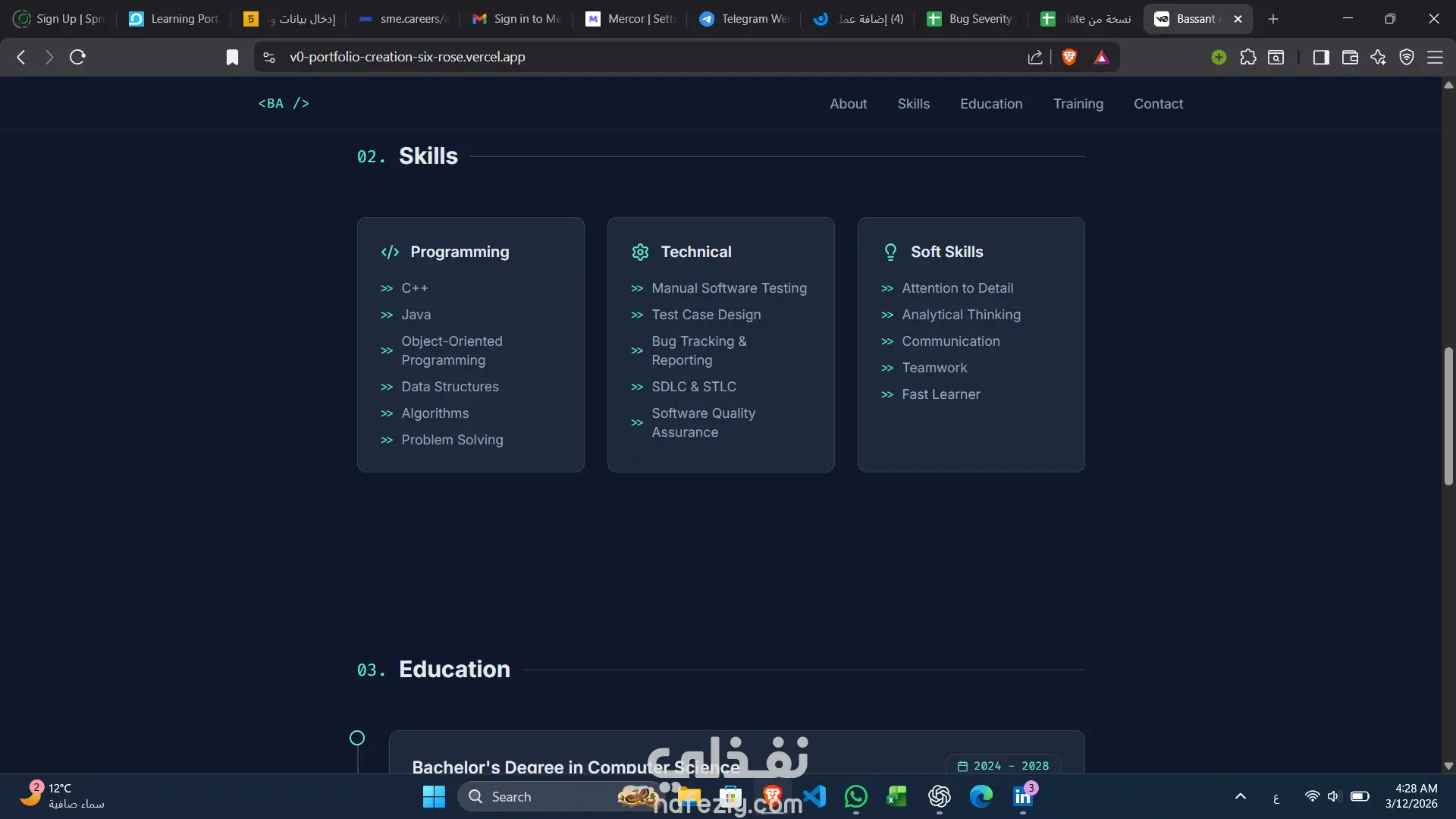Open the hamburger main menu of the browser

coord(1435,57)
